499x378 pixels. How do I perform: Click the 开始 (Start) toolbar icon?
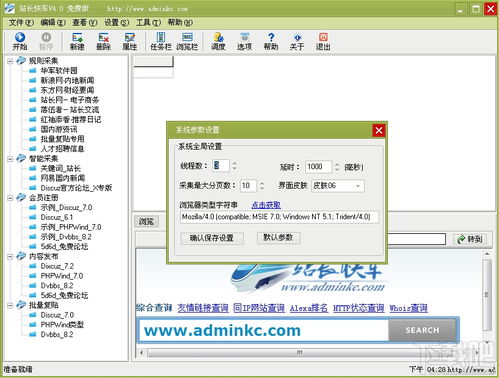(x=20, y=41)
